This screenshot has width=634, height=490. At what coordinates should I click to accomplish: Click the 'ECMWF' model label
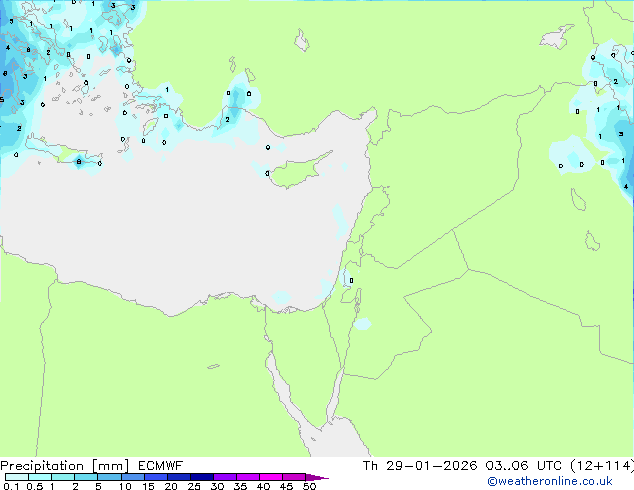161,466
